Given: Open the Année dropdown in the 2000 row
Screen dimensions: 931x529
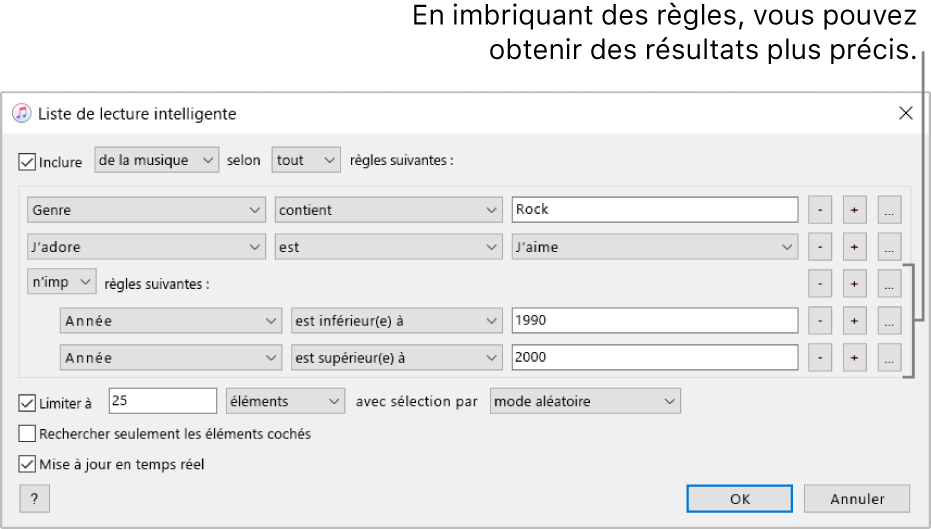Looking at the screenshot, I should (170, 358).
